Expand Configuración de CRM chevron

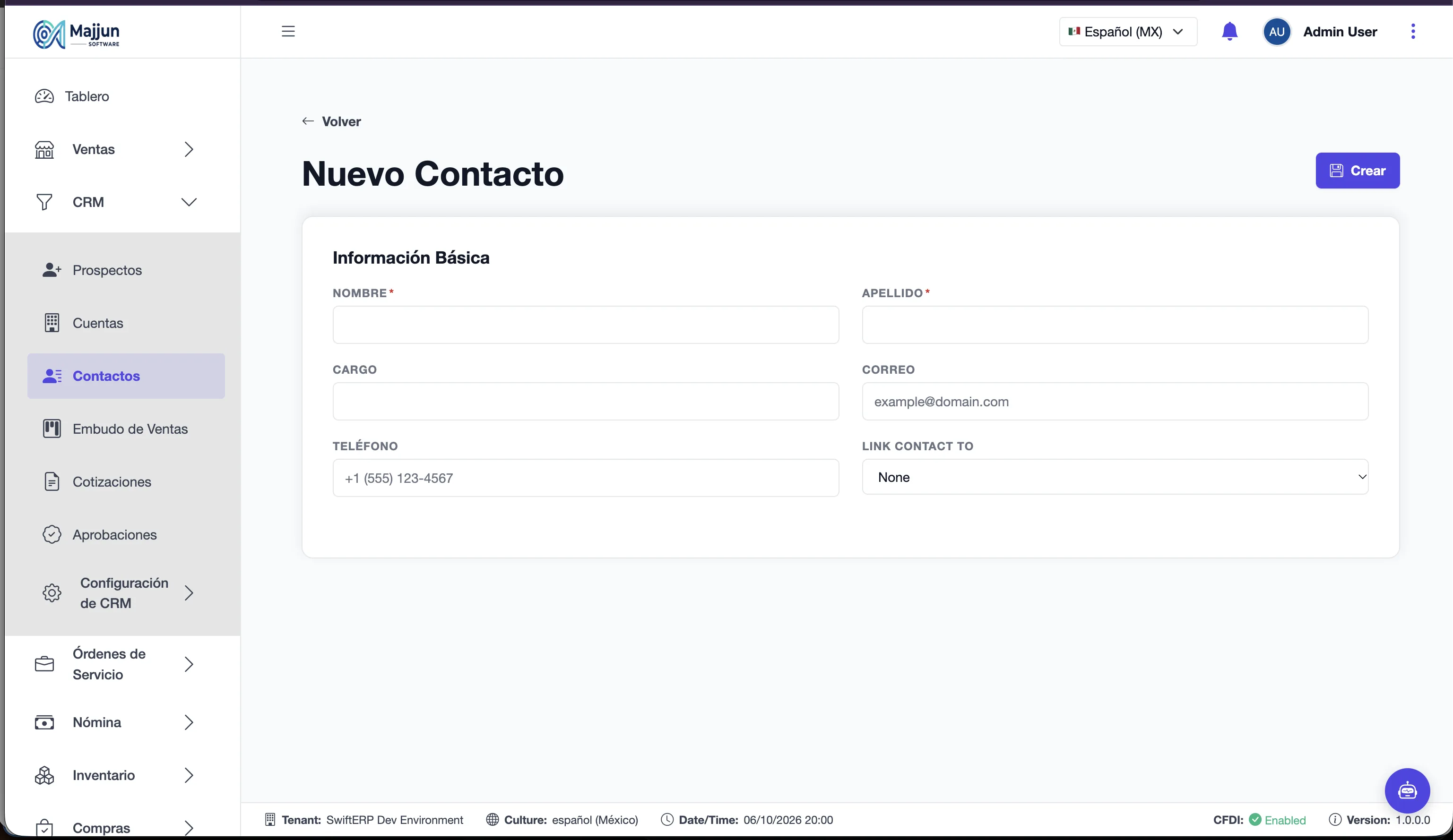click(189, 593)
